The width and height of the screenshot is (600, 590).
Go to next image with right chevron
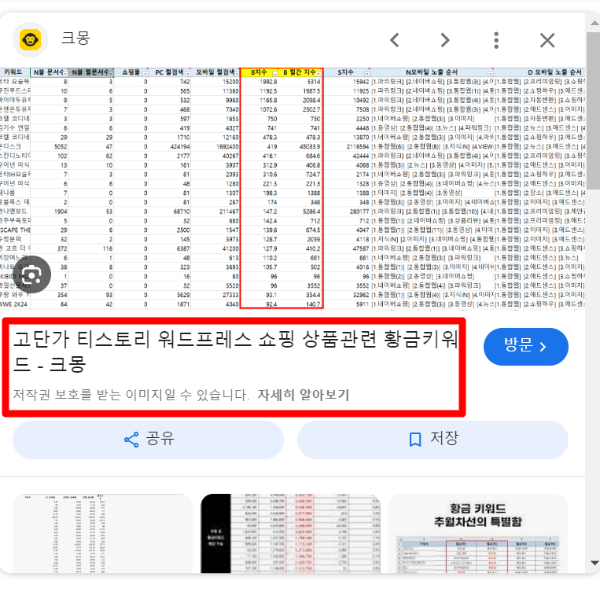[x=445, y=40]
